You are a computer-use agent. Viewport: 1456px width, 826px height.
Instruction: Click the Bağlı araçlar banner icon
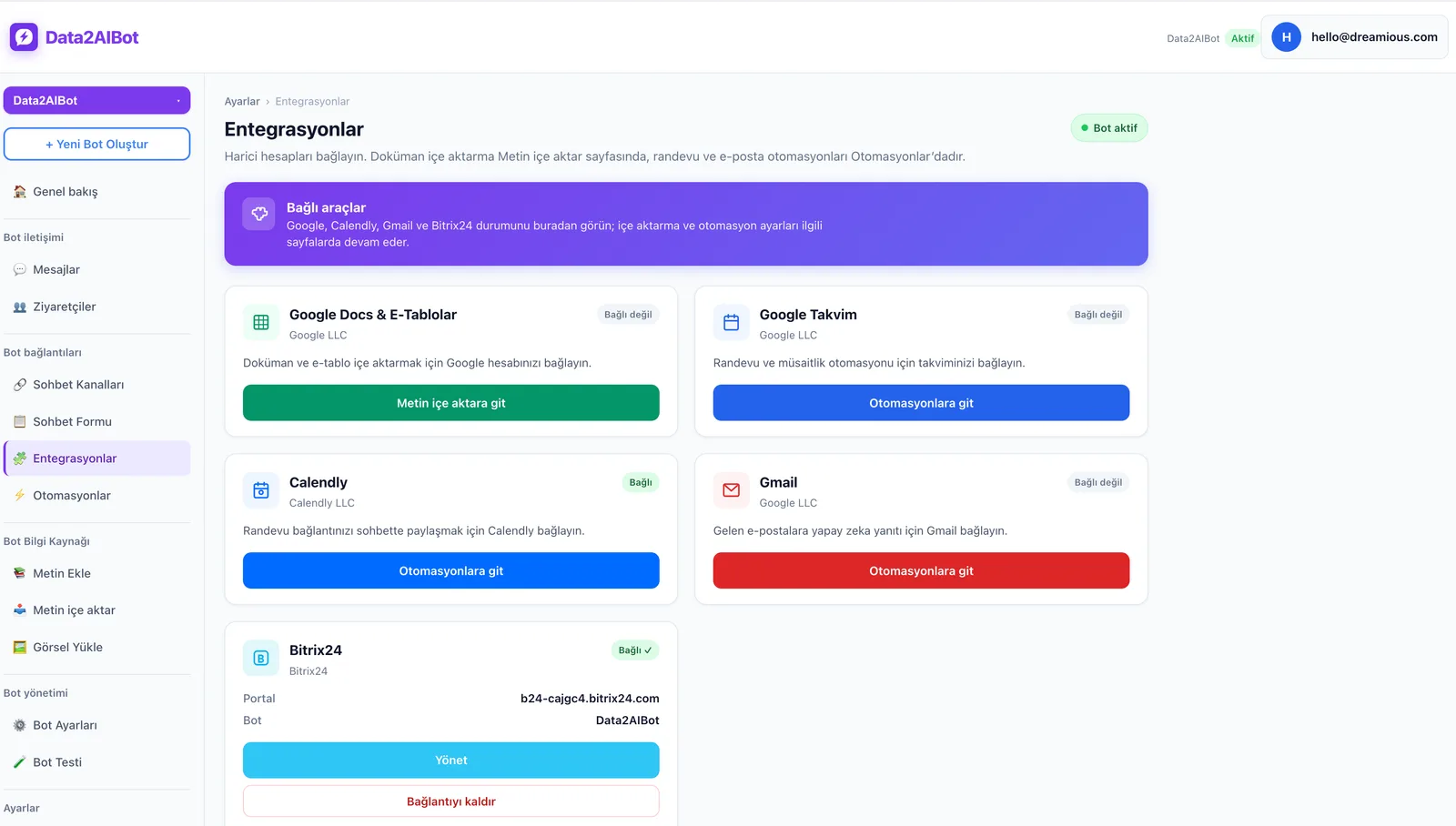point(259,214)
